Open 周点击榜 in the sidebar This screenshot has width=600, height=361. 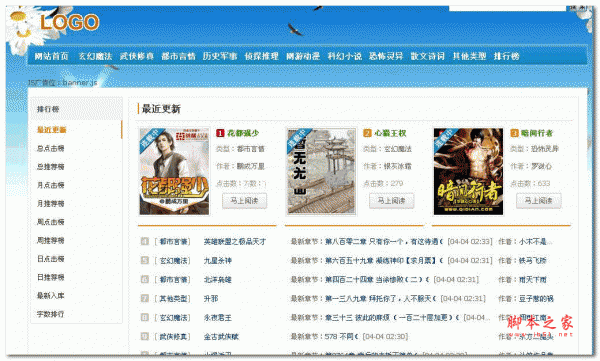(x=51, y=222)
